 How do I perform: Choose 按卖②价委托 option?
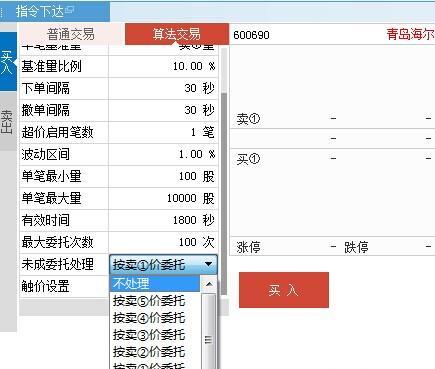(155, 352)
